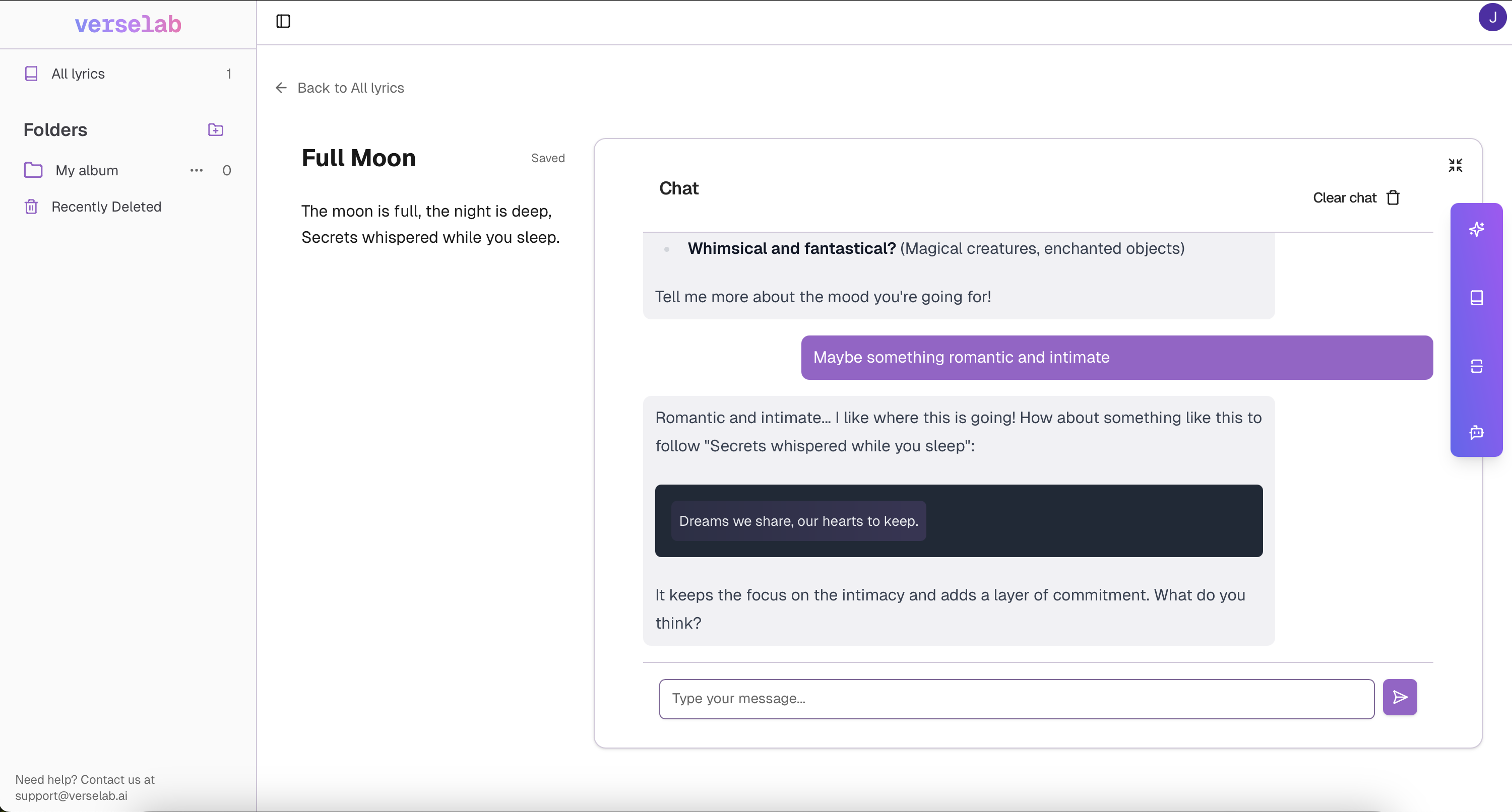The image size is (1512, 812).
Task: Open the chatbot icon in purple toolbar
Action: click(x=1476, y=433)
